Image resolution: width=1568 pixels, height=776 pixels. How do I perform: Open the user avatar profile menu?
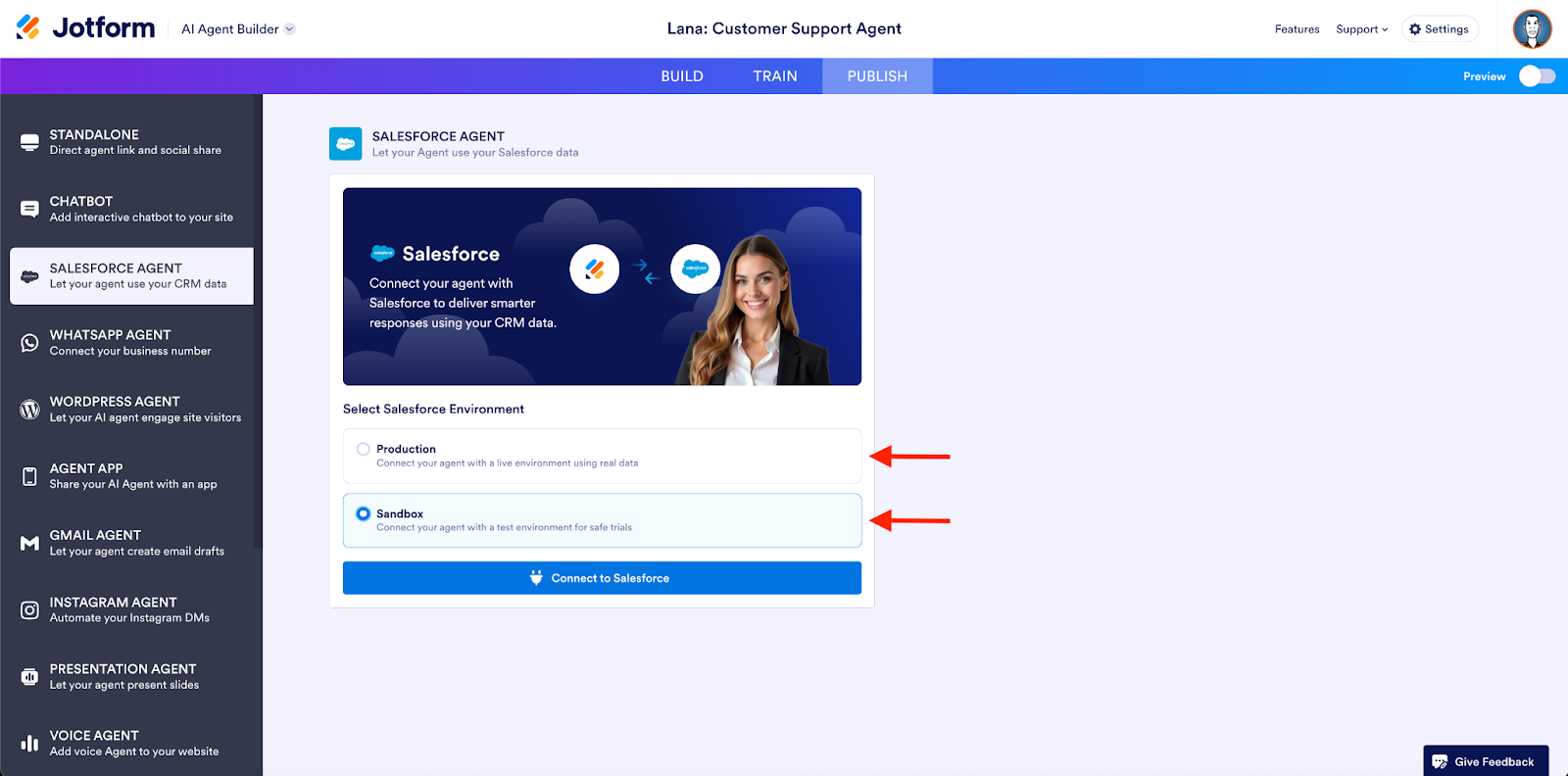[x=1532, y=28]
